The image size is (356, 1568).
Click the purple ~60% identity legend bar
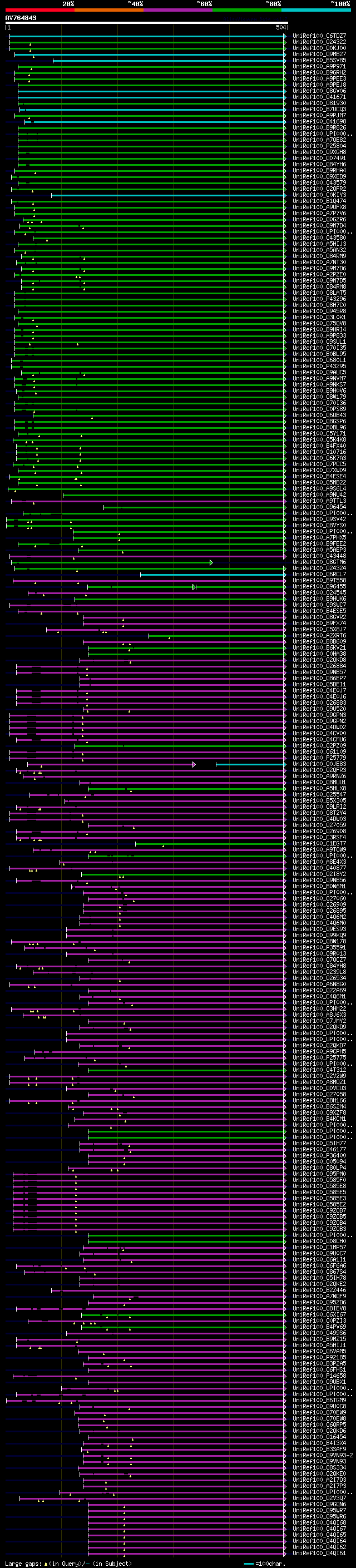[179, 10]
